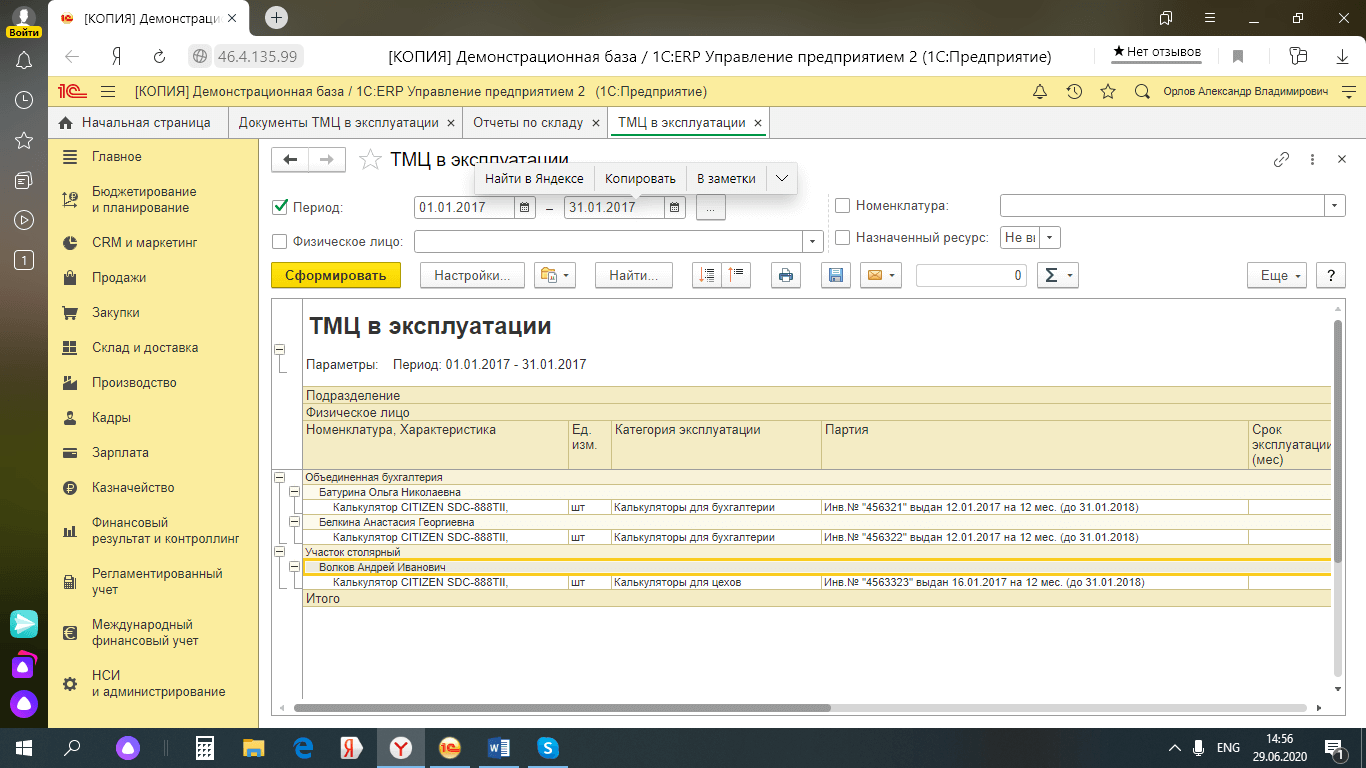Open Производство section in sidebar
The image size is (1366, 768).
tap(134, 383)
